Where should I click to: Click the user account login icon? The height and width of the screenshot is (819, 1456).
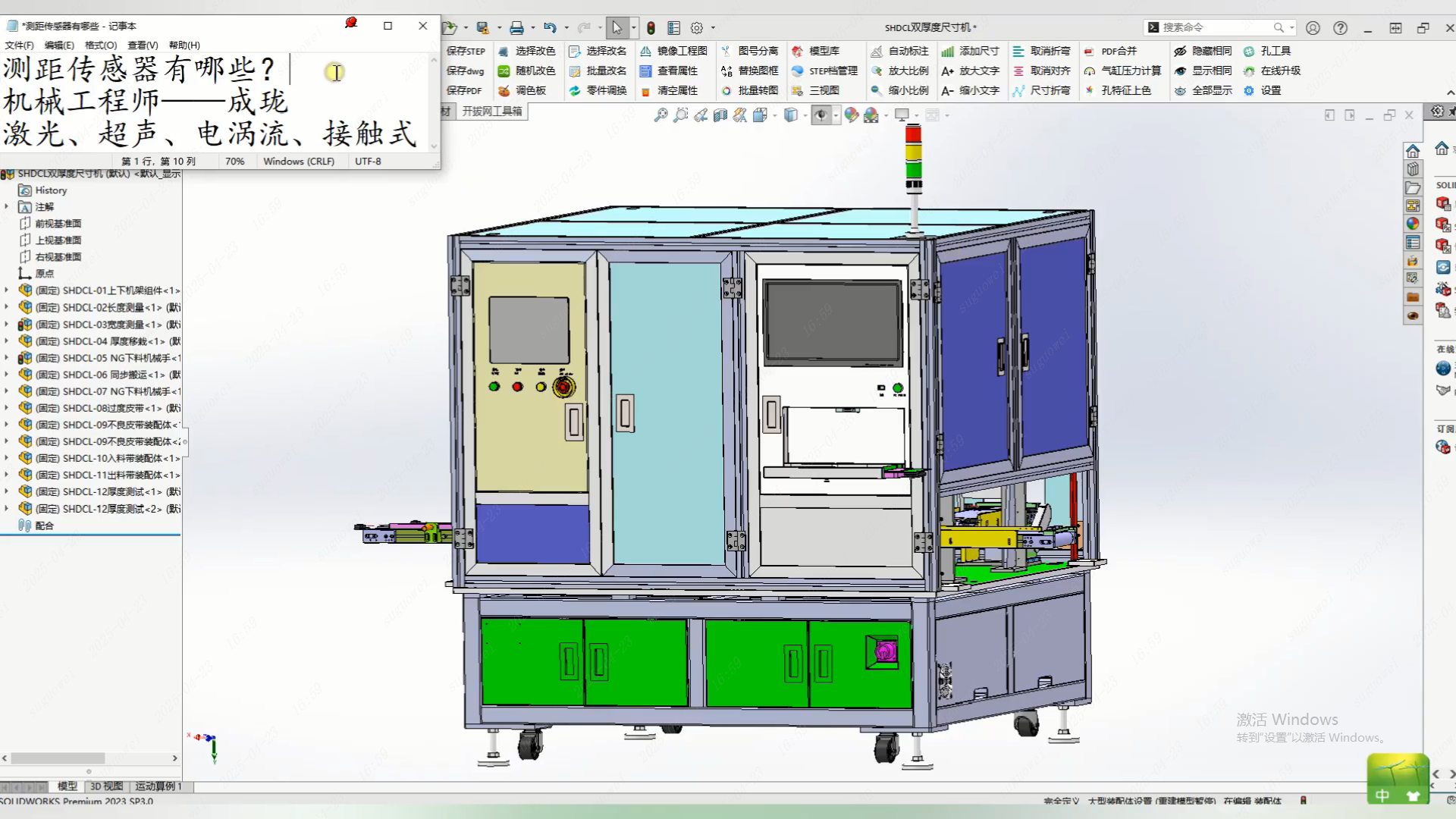tap(1313, 28)
